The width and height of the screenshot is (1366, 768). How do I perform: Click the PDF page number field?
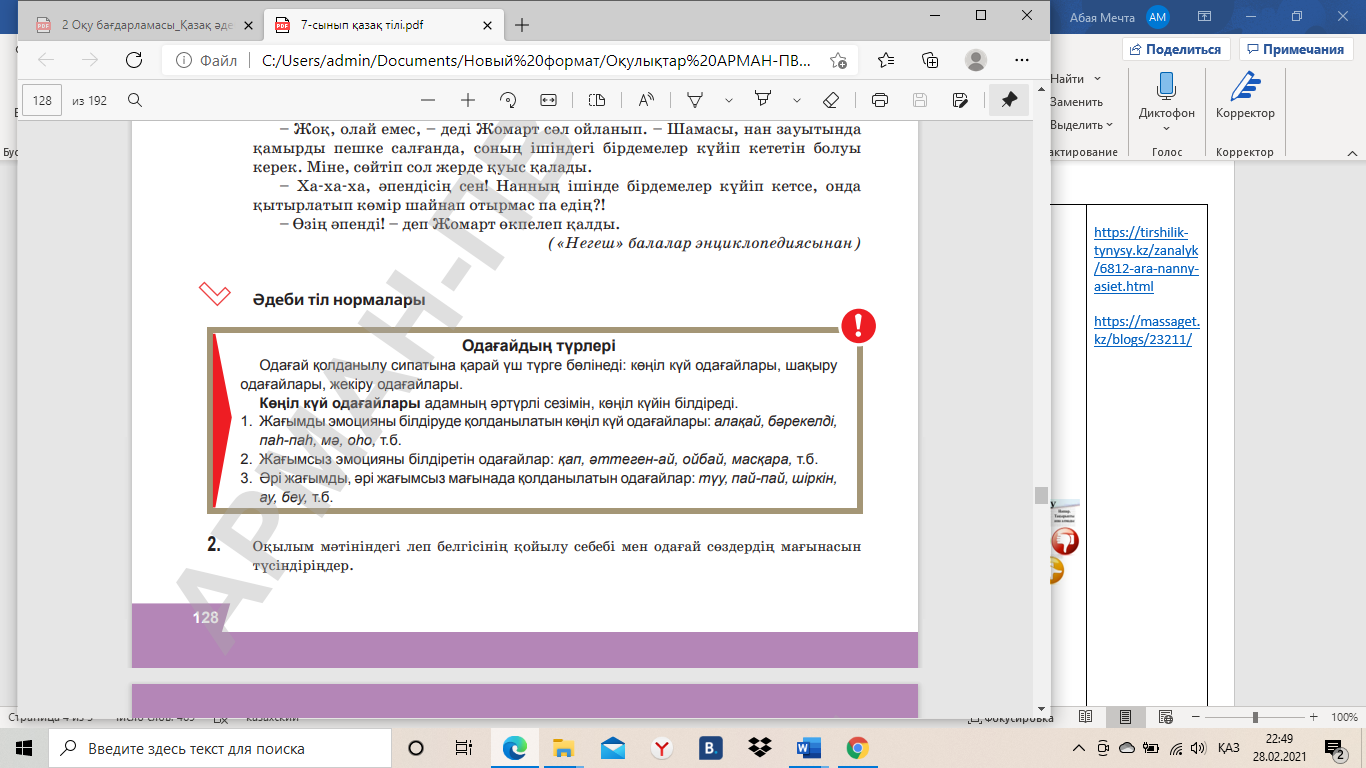pyautogui.click(x=42, y=100)
